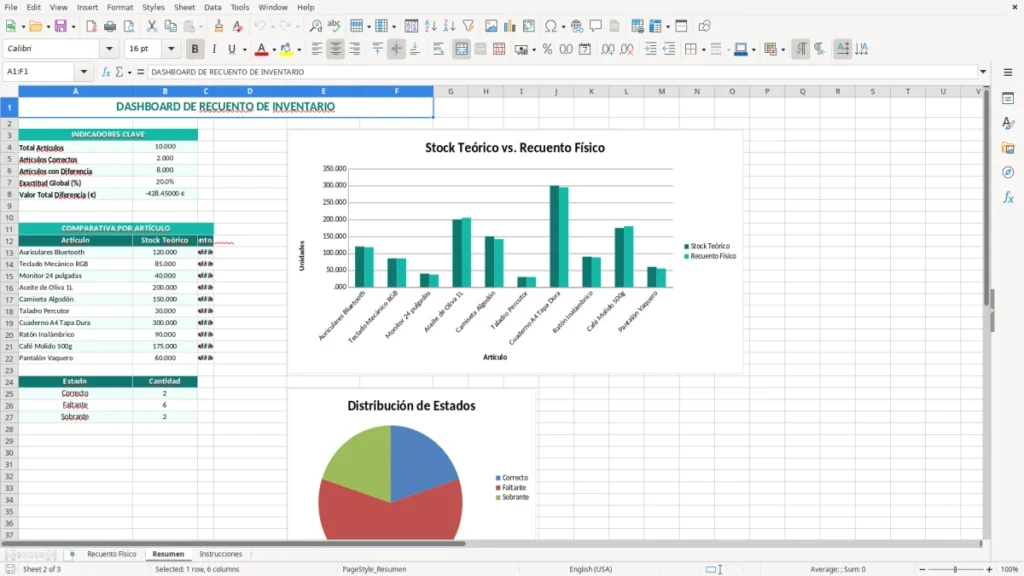The width and height of the screenshot is (1024, 576).
Task: Open the sidebar Gallery panel
Action: [1008, 148]
